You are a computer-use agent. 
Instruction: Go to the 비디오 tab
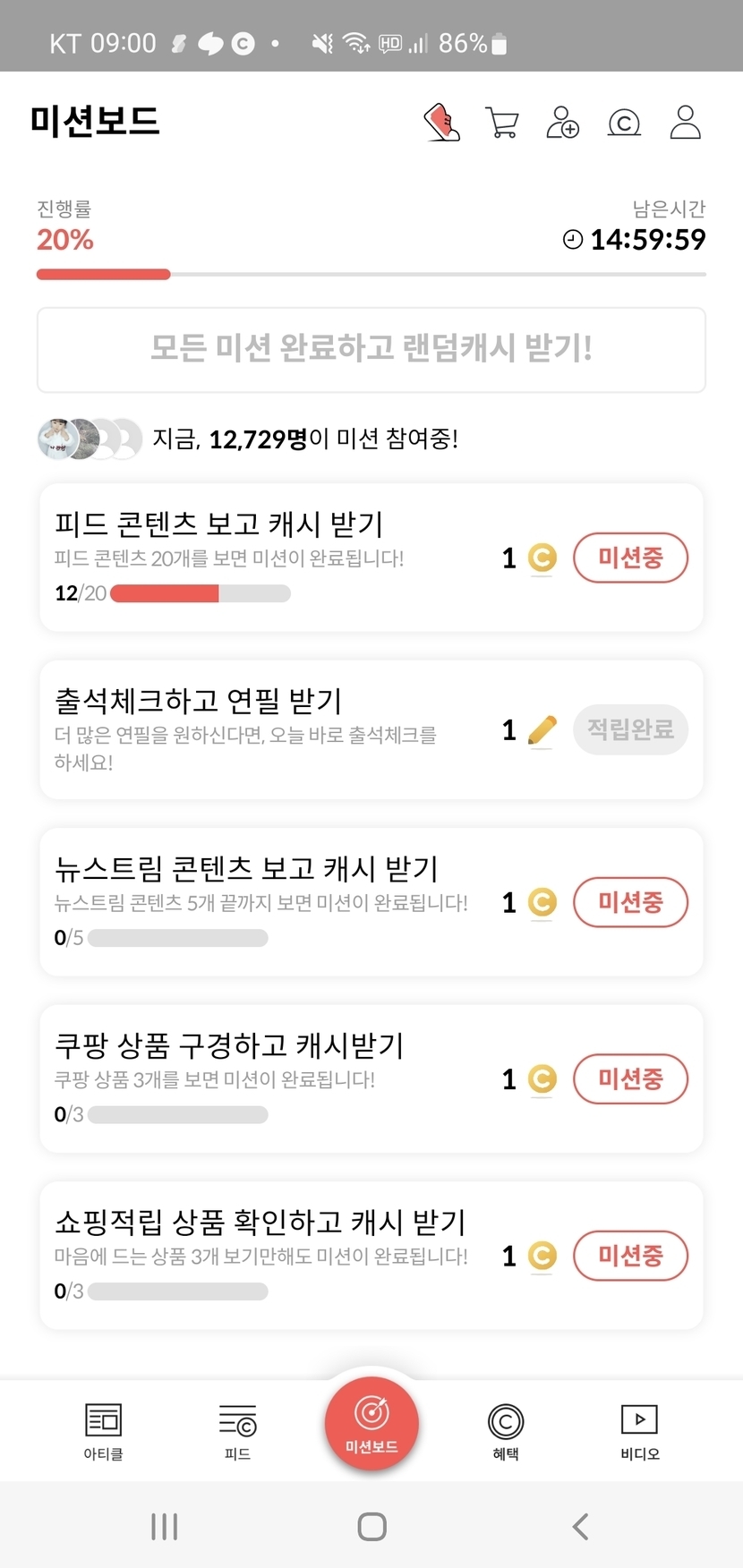(x=639, y=1430)
